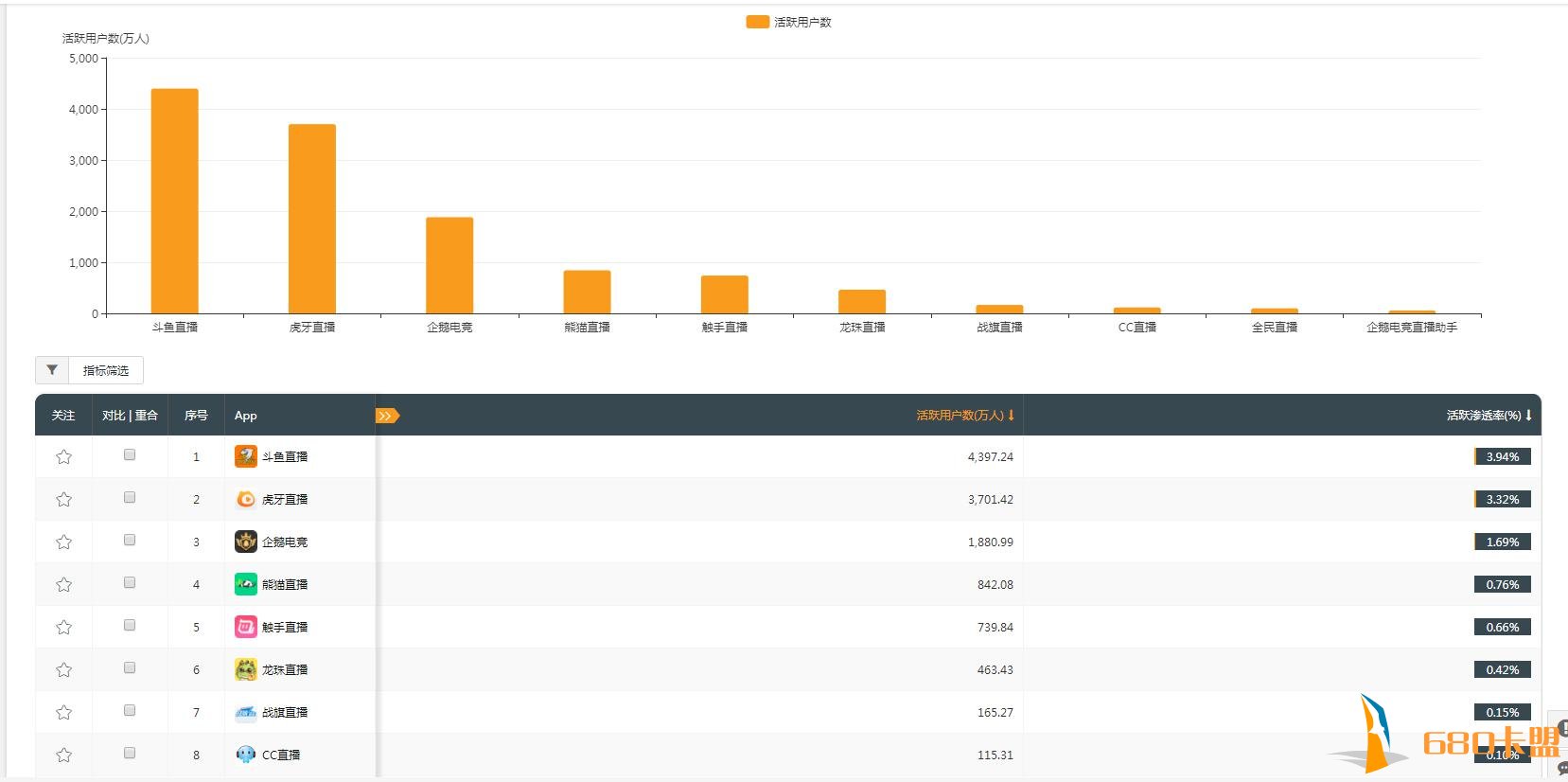Tick the compare checkbox for 龙珠直播
1568x782 pixels.
tap(130, 667)
